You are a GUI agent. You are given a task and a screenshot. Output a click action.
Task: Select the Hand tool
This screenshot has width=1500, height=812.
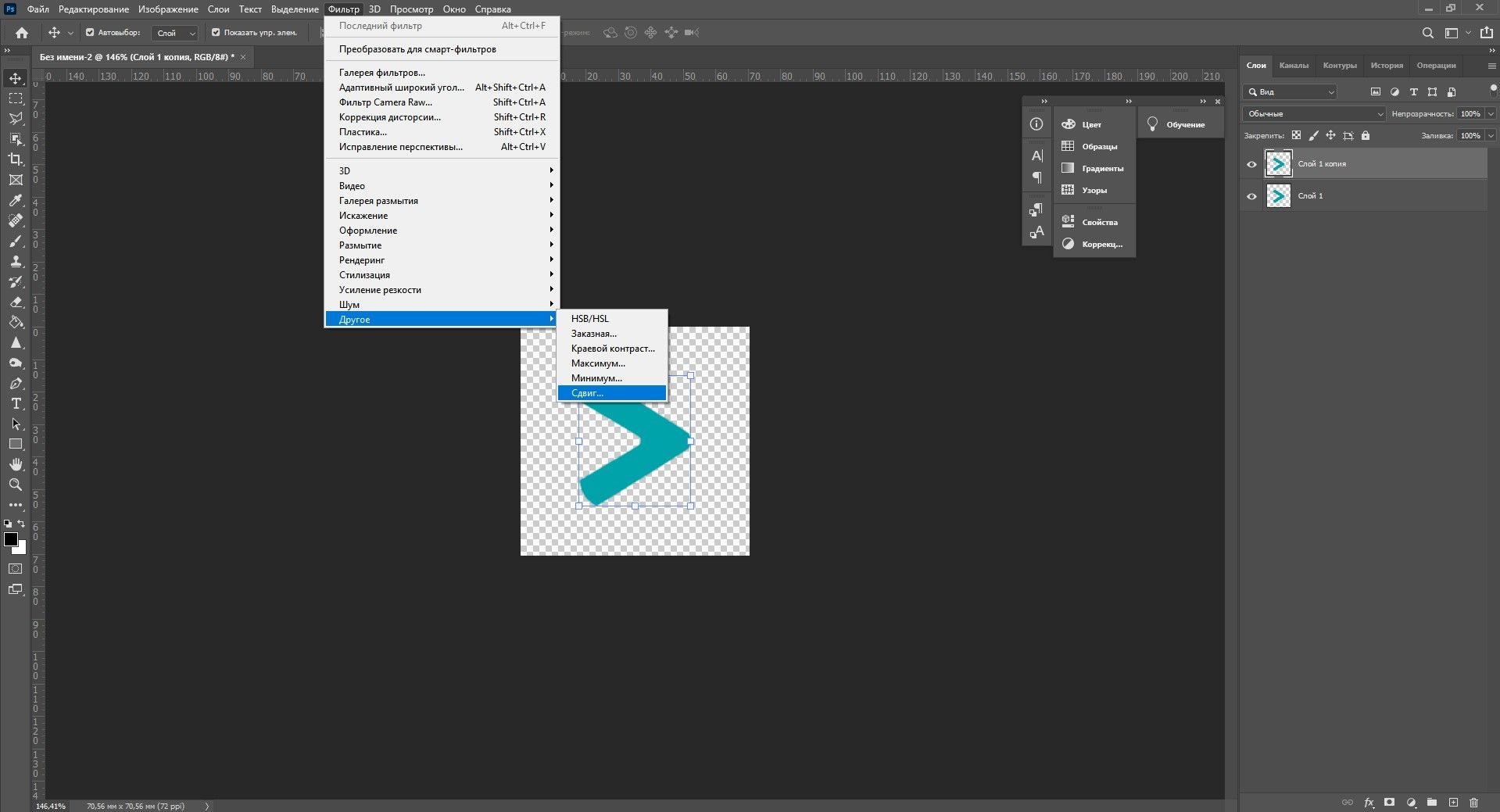click(16, 465)
